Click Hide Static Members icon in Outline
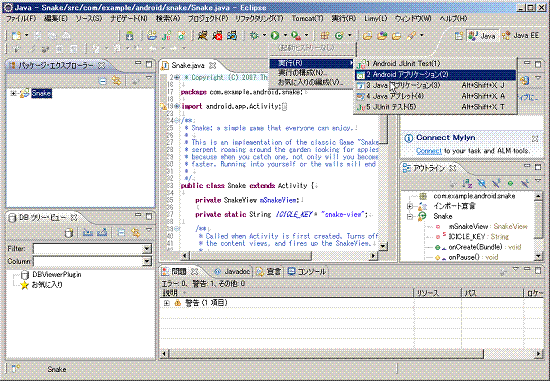This screenshot has height=381, width=550. tap(496, 183)
